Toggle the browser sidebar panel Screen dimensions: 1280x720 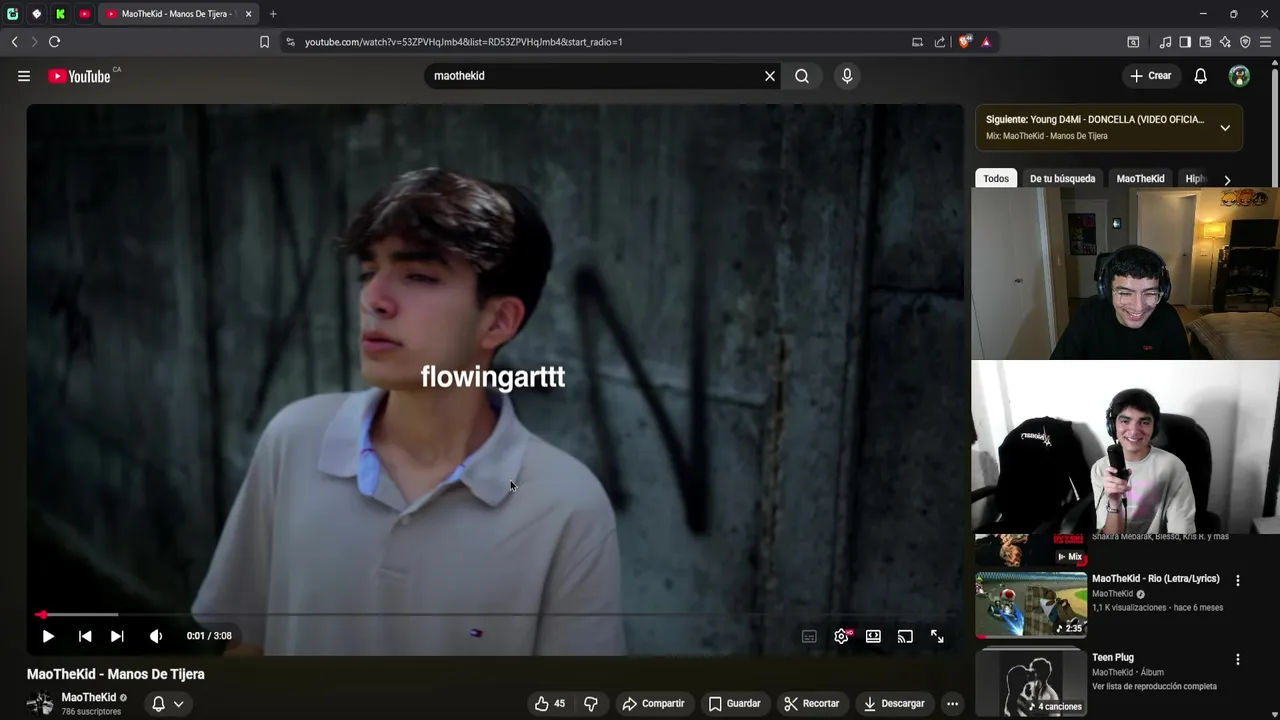click(1185, 42)
